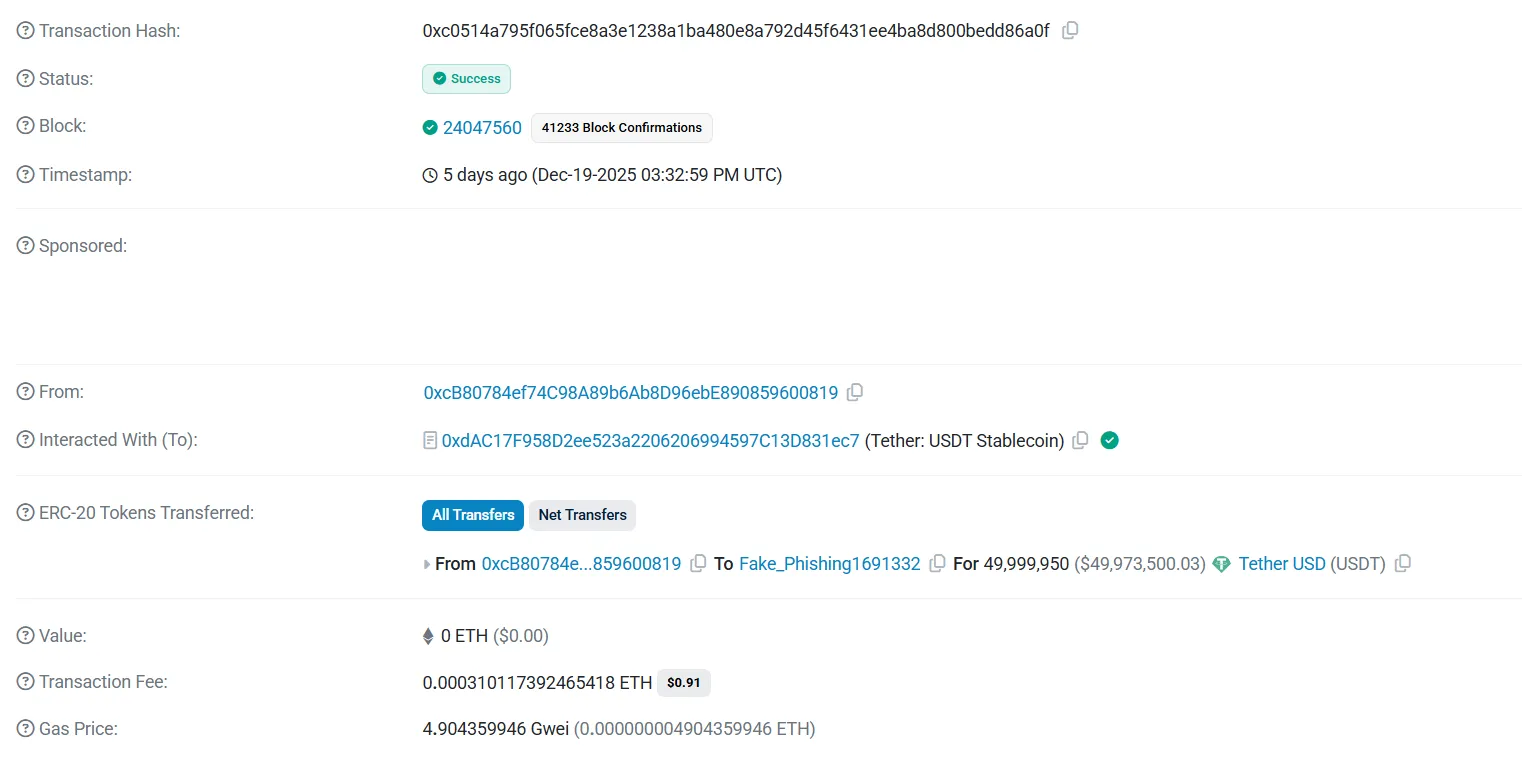Click help icon beside Gas Price
1522x760 pixels.
click(26, 729)
